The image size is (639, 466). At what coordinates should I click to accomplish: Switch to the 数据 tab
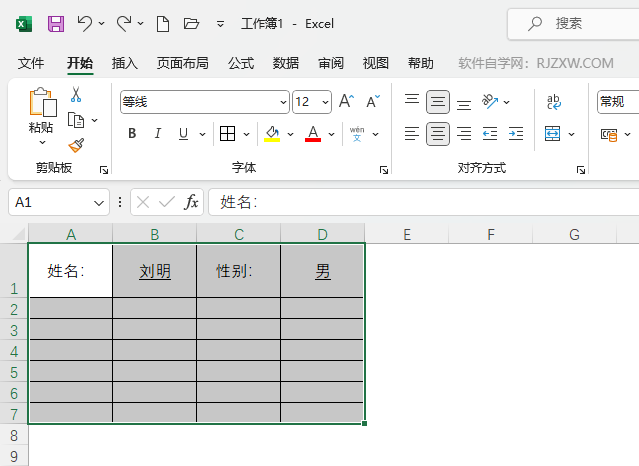point(286,63)
